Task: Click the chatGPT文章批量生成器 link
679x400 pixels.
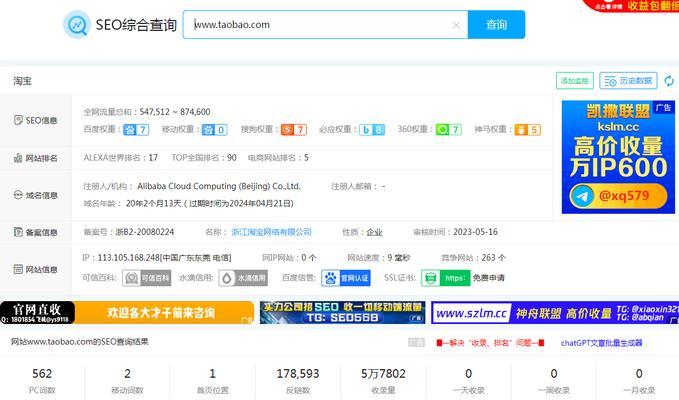Action: tap(601, 343)
